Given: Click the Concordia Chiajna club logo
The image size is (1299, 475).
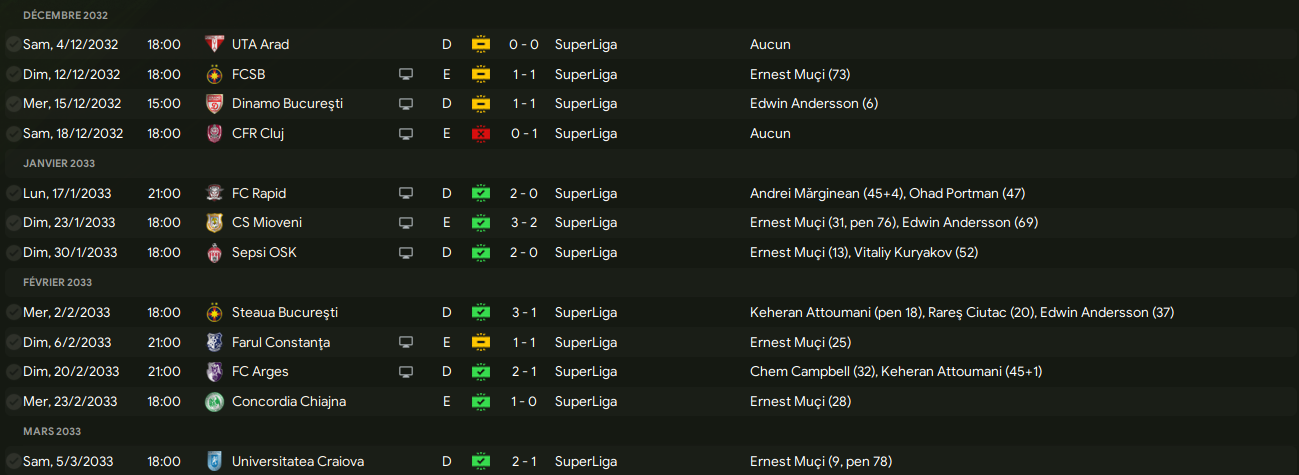Looking at the screenshot, I should tap(214, 402).
